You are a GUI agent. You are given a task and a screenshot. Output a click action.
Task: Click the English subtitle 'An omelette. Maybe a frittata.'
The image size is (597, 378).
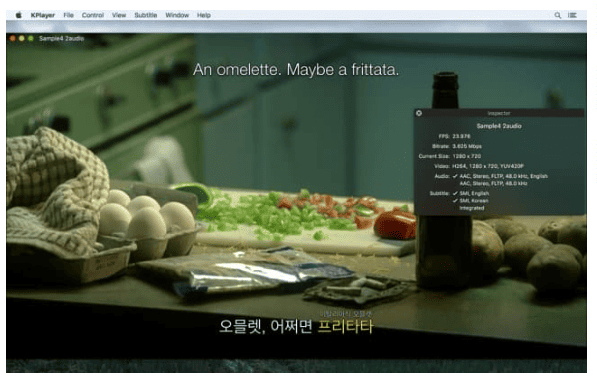tap(296, 70)
